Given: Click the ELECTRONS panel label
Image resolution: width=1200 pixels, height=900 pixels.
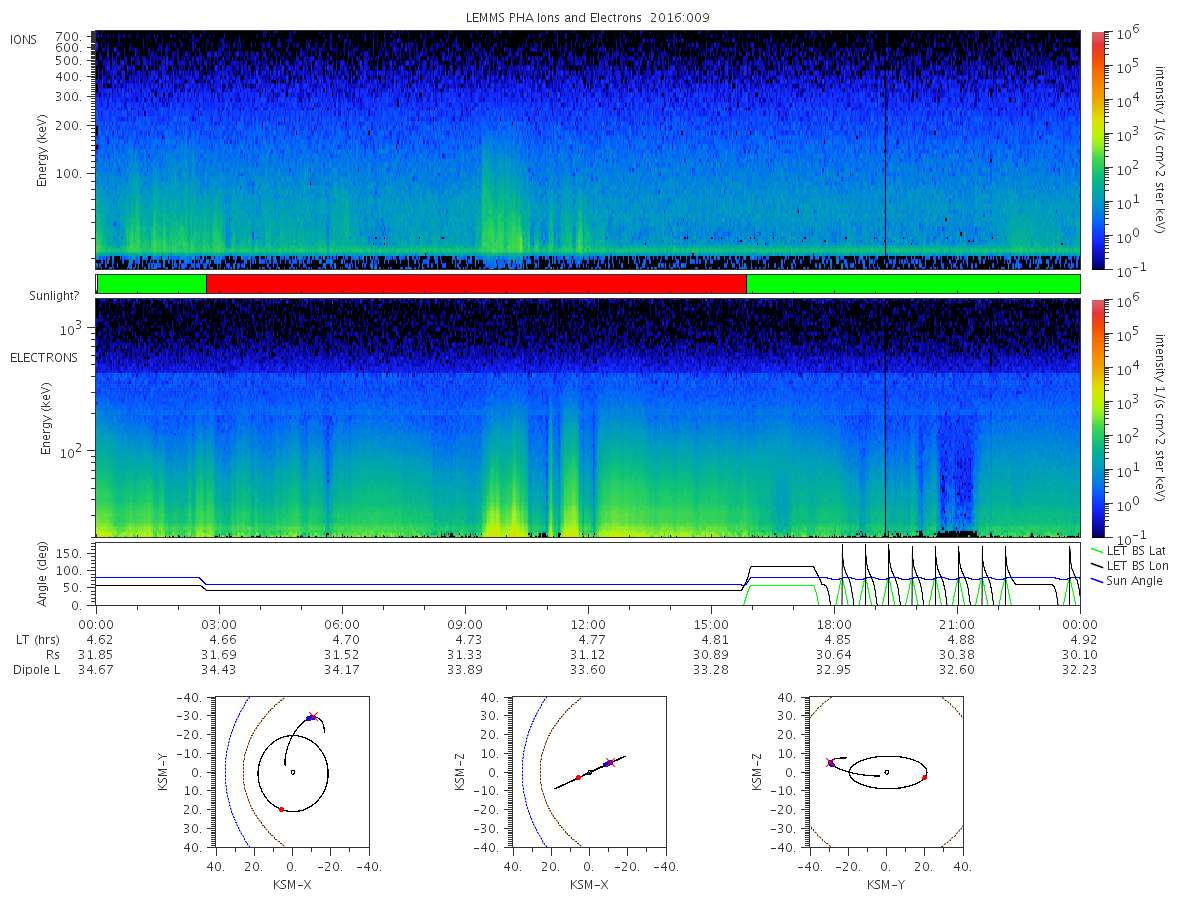Looking at the screenshot, I should (43, 357).
